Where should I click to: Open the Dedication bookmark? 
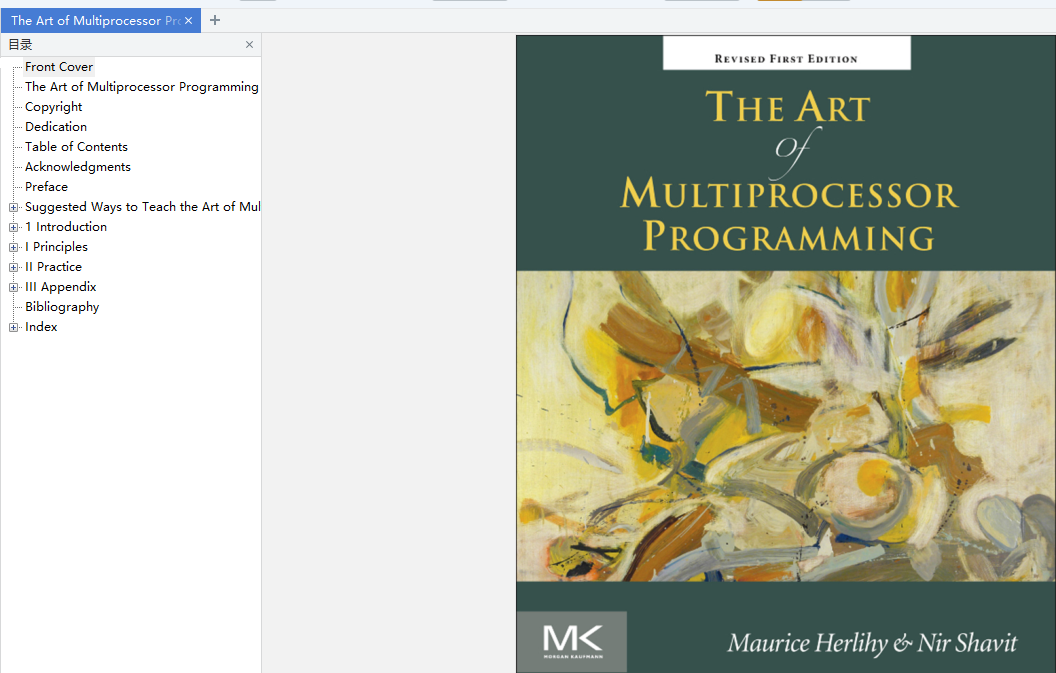[56, 127]
